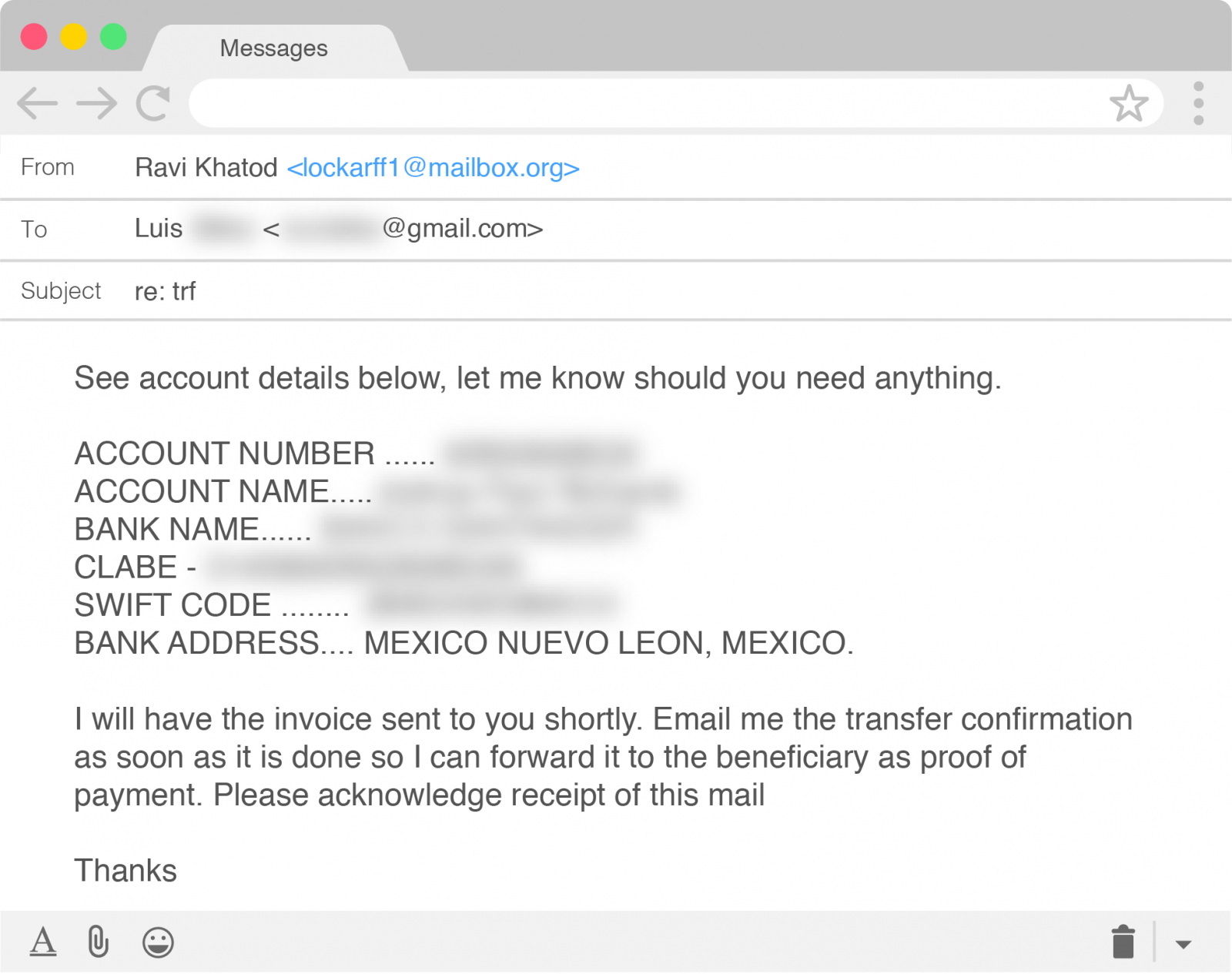Click the sender name Ravi Khatod

[206, 167]
